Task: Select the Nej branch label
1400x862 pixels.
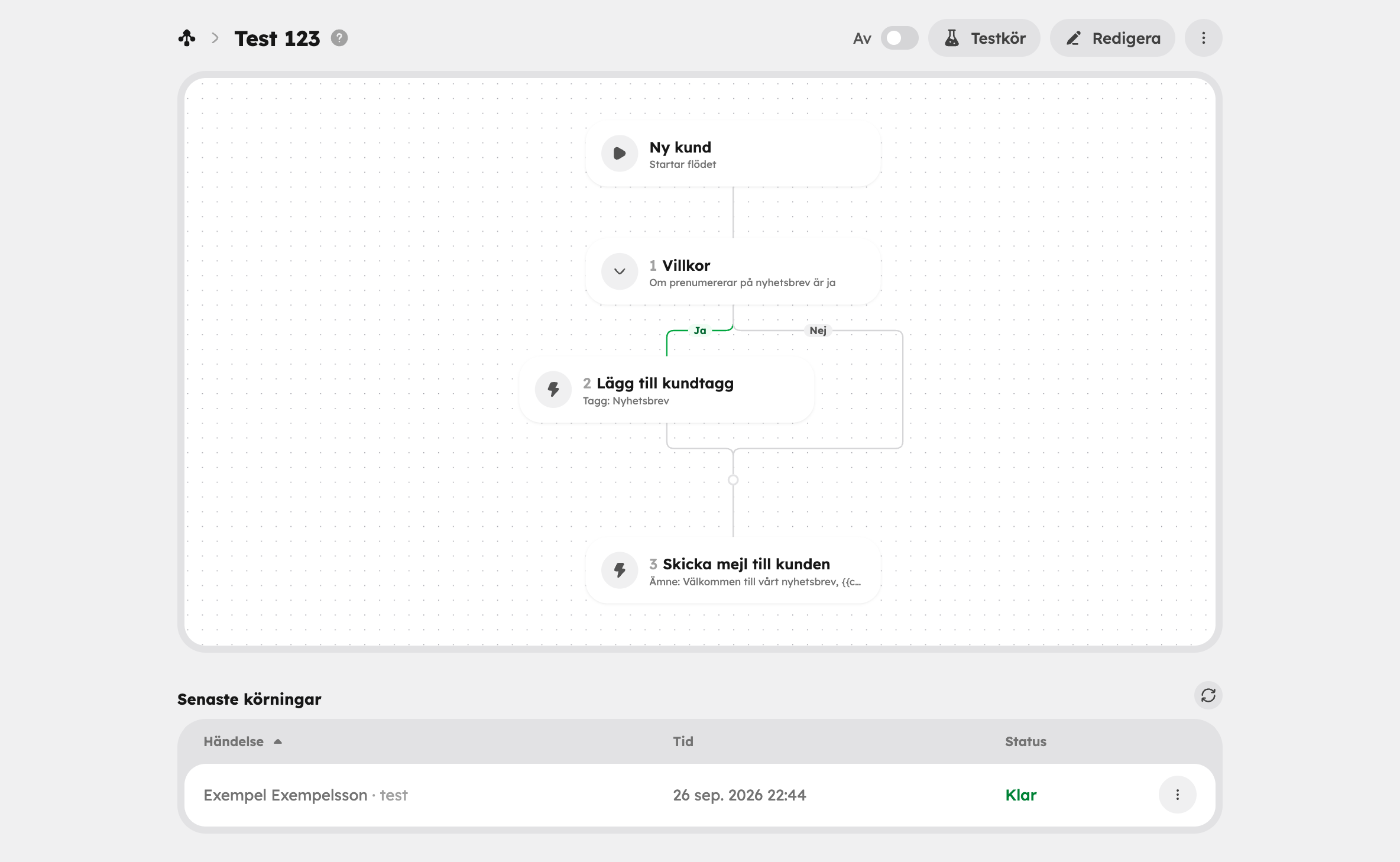Action: pos(818,330)
